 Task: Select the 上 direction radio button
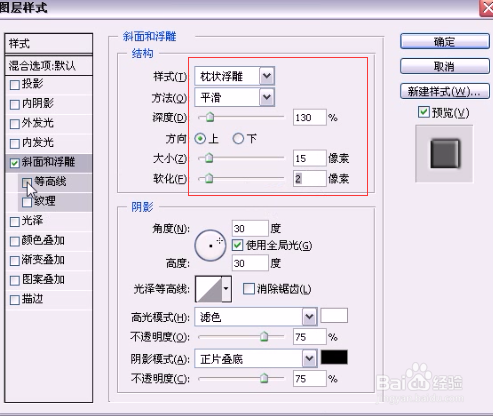(x=200, y=138)
